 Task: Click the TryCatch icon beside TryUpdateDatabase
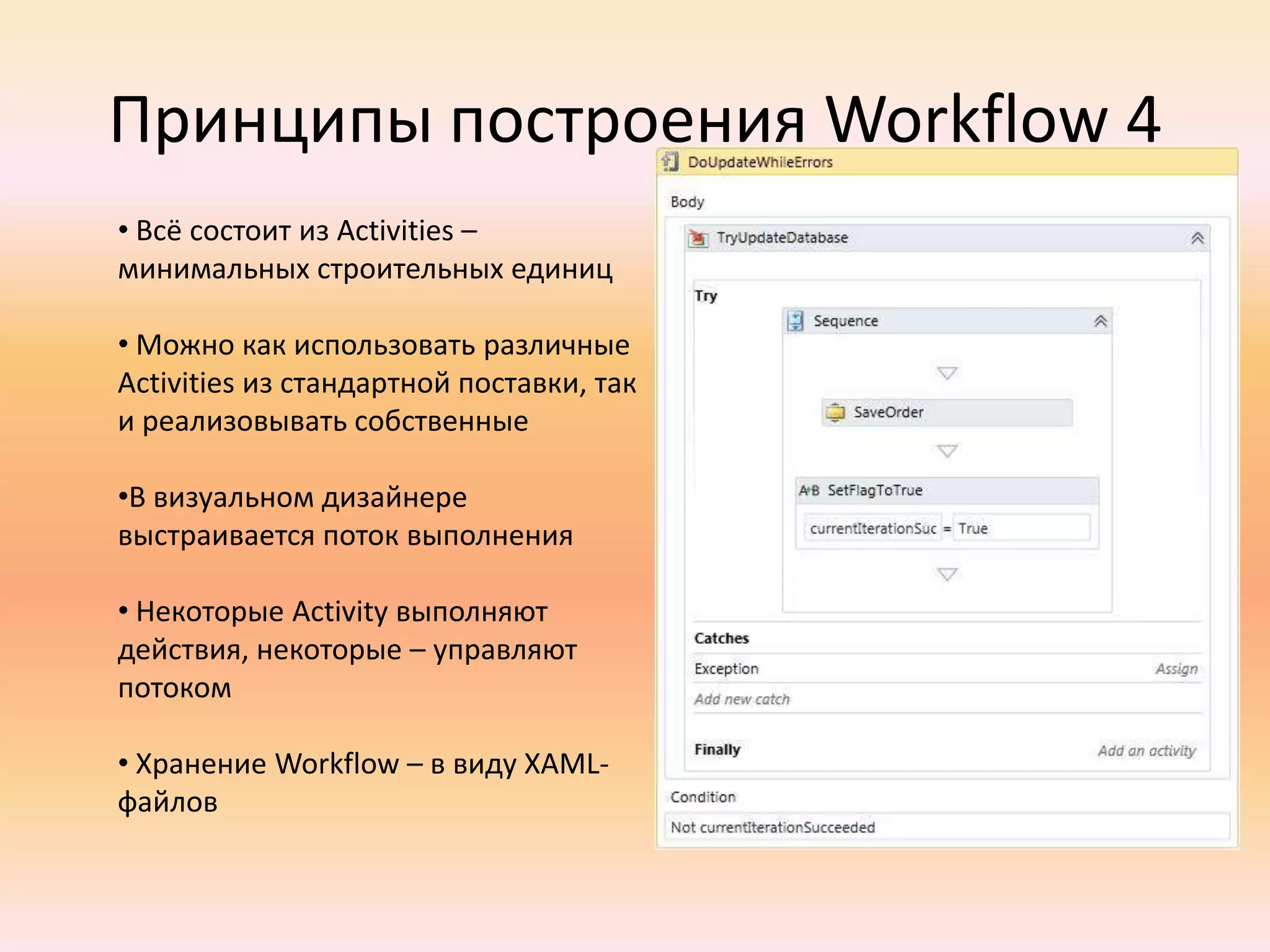coord(698,238)
